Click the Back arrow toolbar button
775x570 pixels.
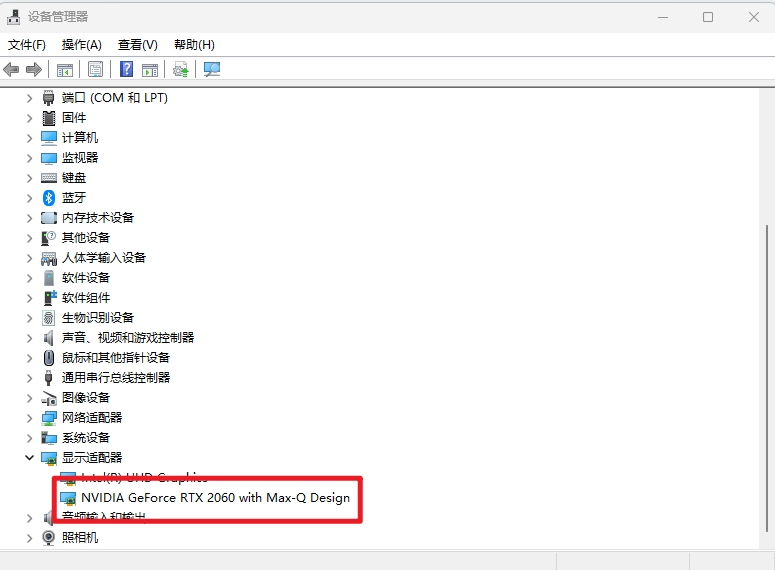(11, 69)
